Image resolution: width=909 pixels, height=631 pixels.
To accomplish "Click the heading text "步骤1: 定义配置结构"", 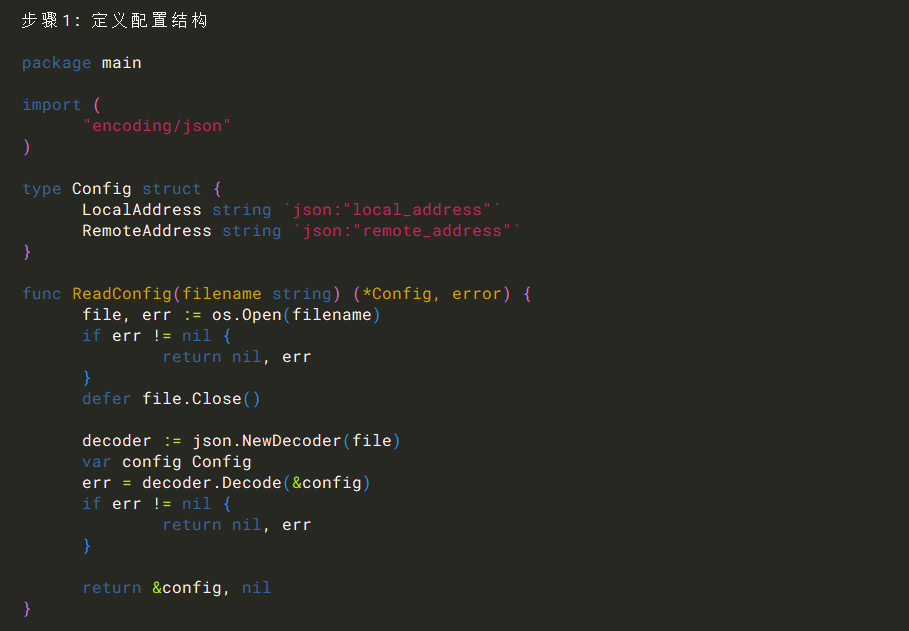I will click(114, 20).
